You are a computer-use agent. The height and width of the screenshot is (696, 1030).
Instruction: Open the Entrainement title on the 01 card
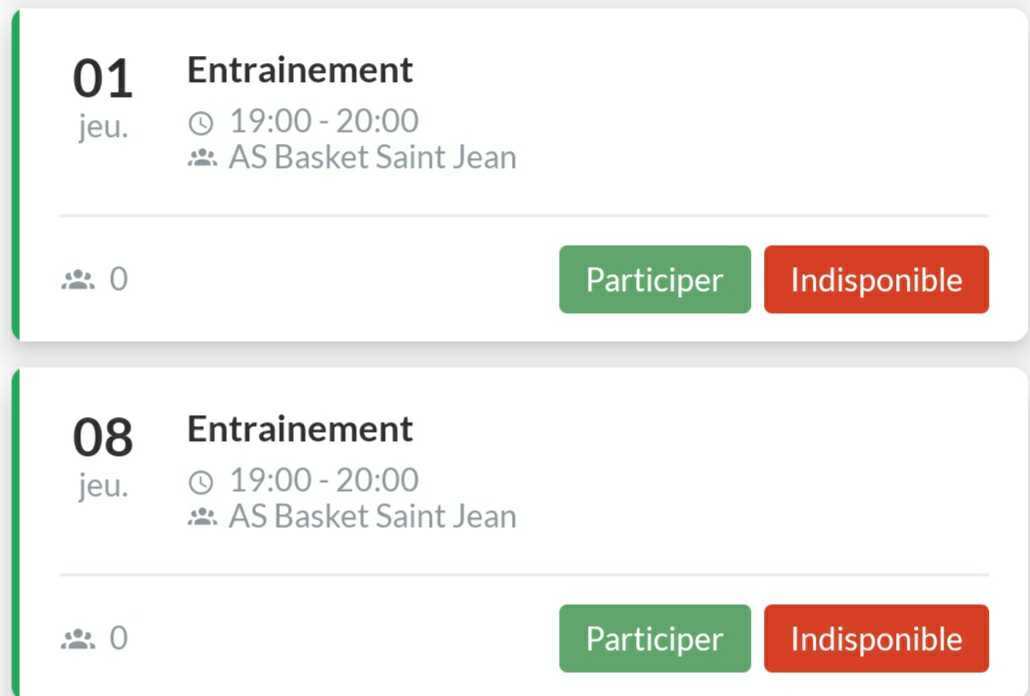click(x=300, y=70)
